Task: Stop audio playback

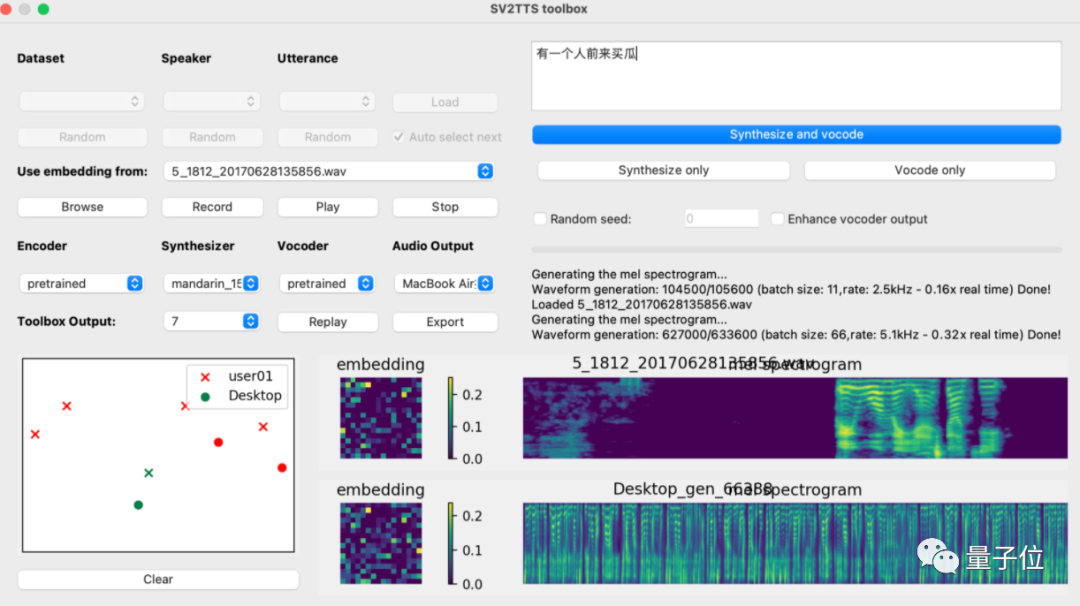Action: click(x=445, y=207)
